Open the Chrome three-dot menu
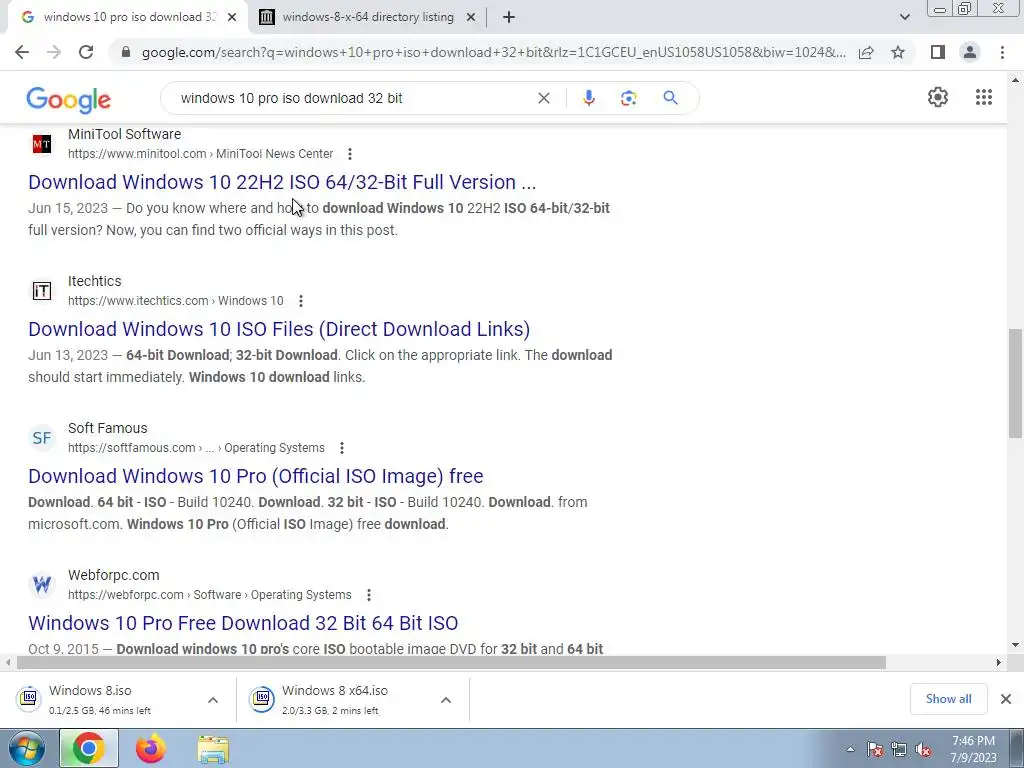The image size is (1024, 768). (x=1002, y=52)
